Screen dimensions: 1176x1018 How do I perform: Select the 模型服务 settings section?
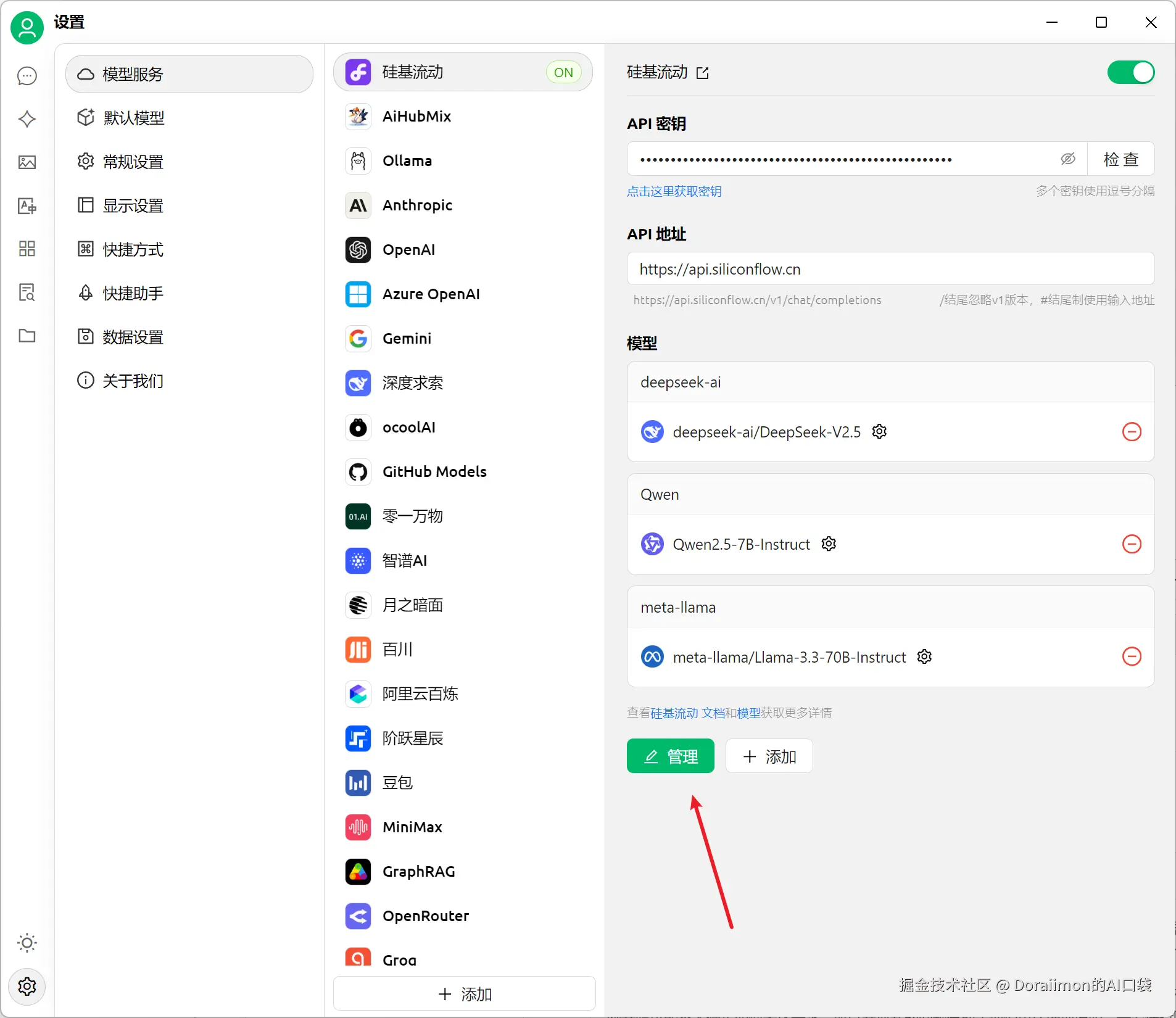pyautogui.click(x=189, y=74)
